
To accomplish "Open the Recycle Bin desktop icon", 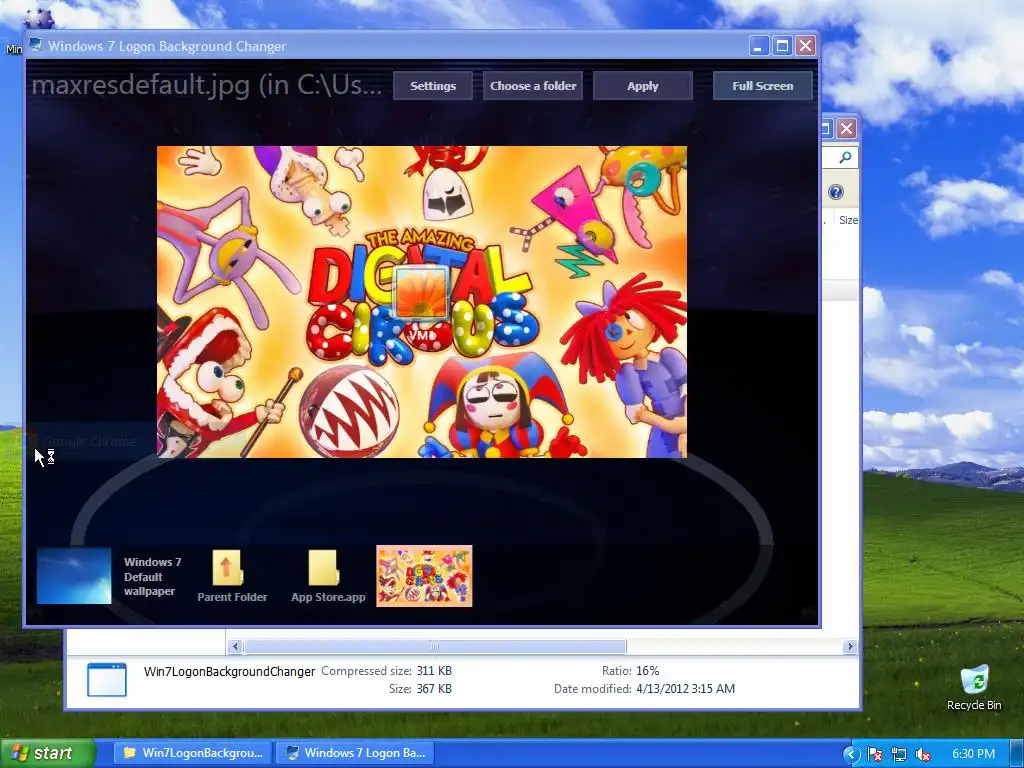I will (974, 687).
